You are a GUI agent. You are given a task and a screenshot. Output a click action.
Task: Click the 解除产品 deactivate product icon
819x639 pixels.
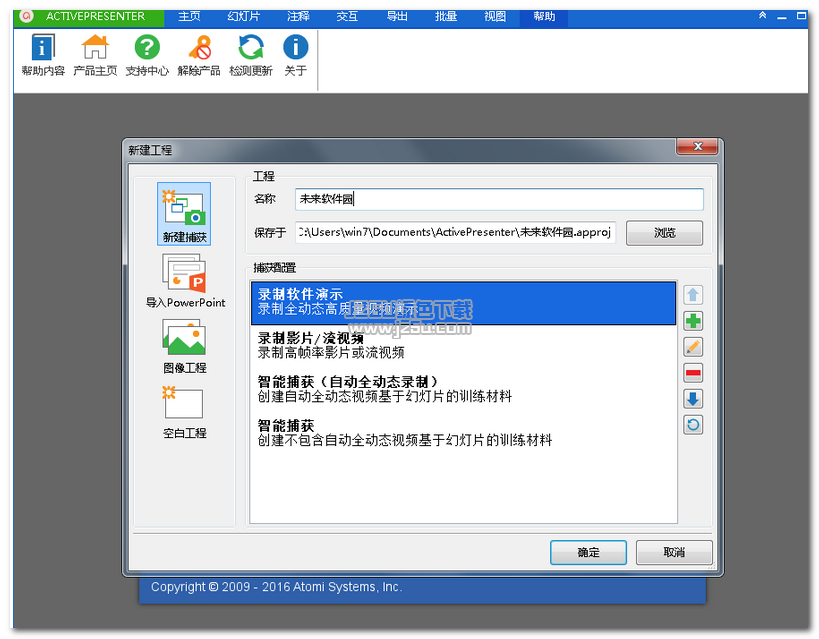198,54
